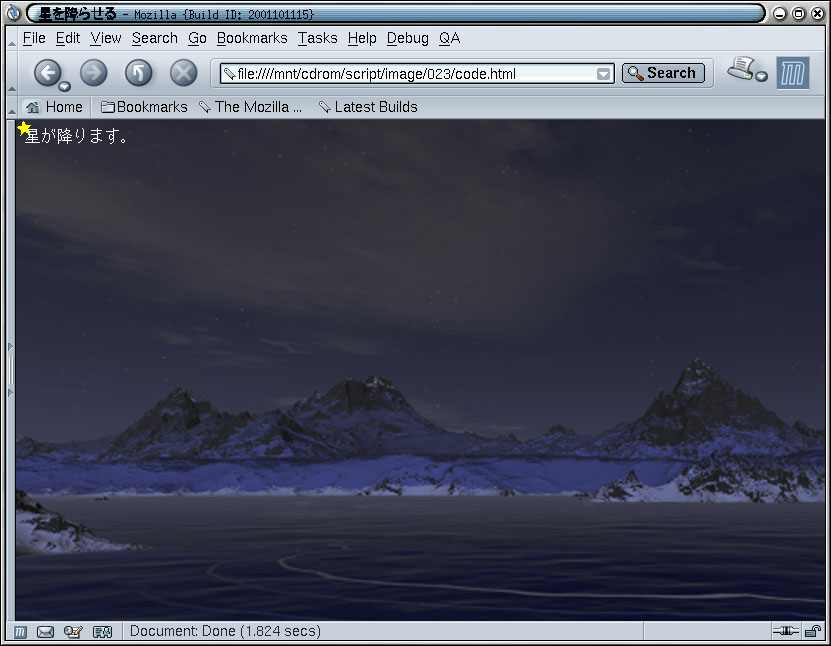
Task: Open the Help menu
Action: [362, 38]
